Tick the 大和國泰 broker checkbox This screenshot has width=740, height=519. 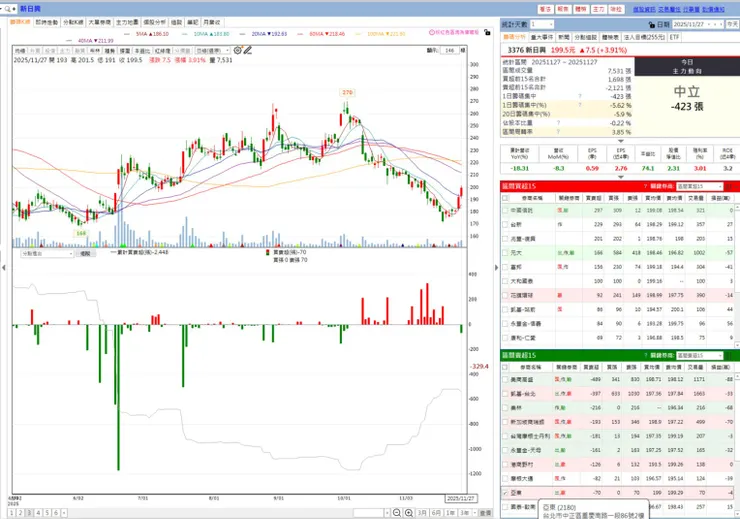[505, 281]
